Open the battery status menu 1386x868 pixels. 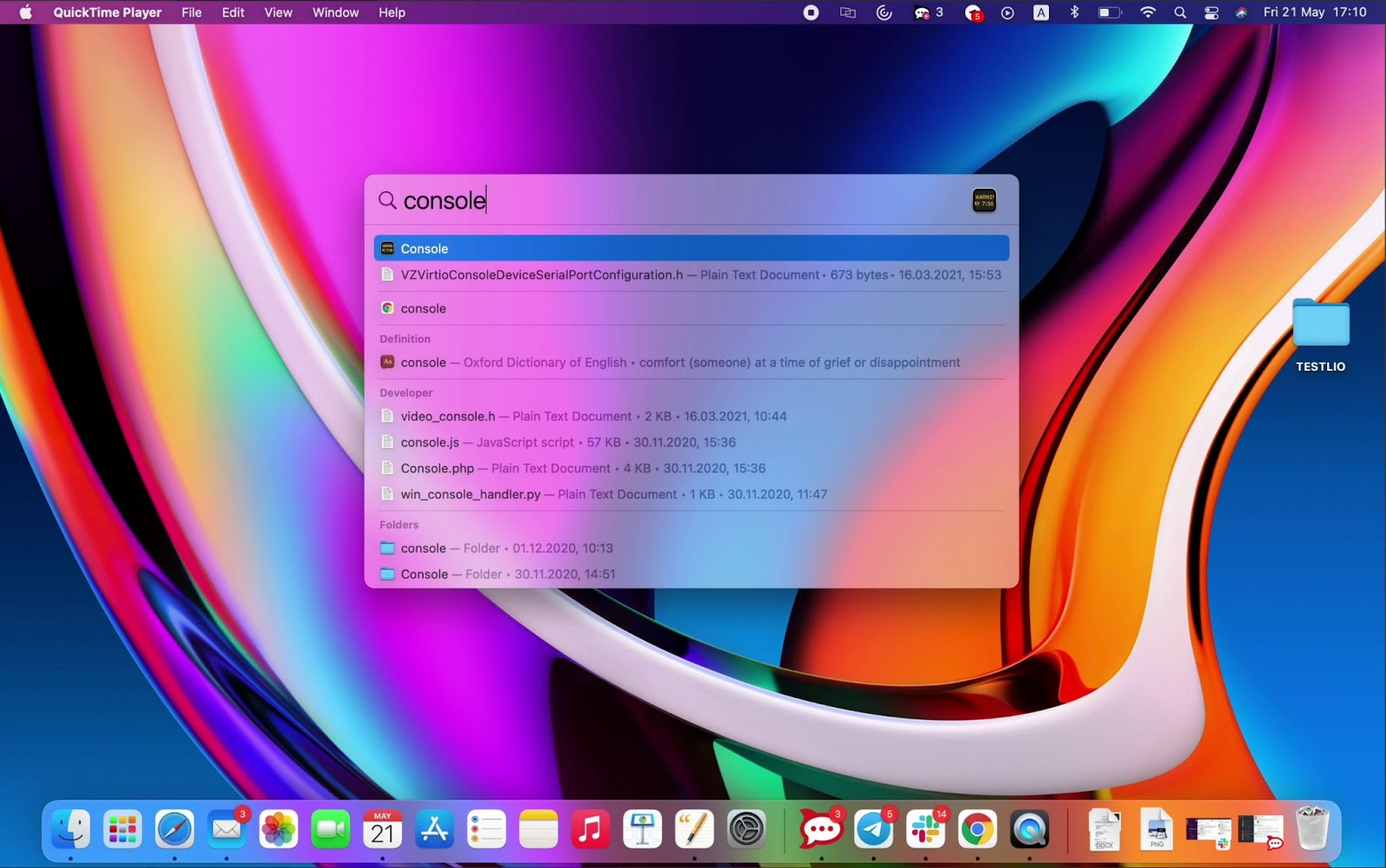[x=1110, y=12]
